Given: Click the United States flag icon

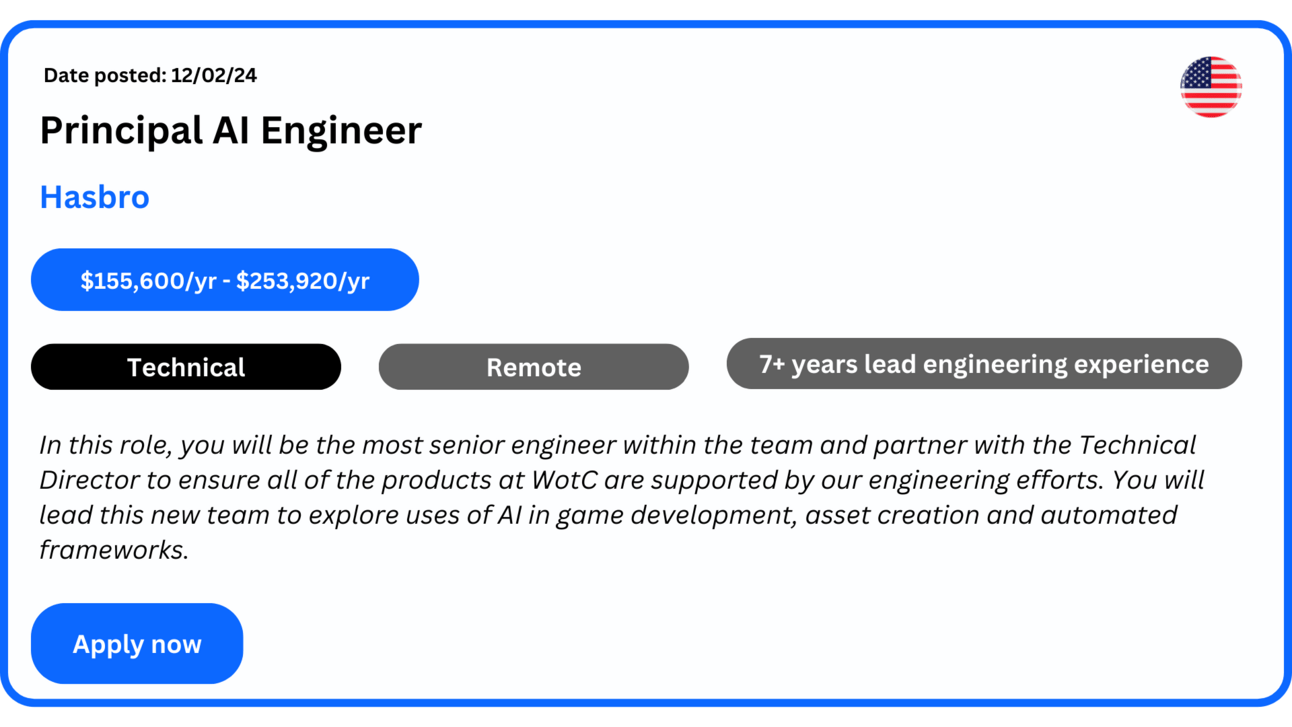Looking at the screenshot, I should pos(1210,87).
